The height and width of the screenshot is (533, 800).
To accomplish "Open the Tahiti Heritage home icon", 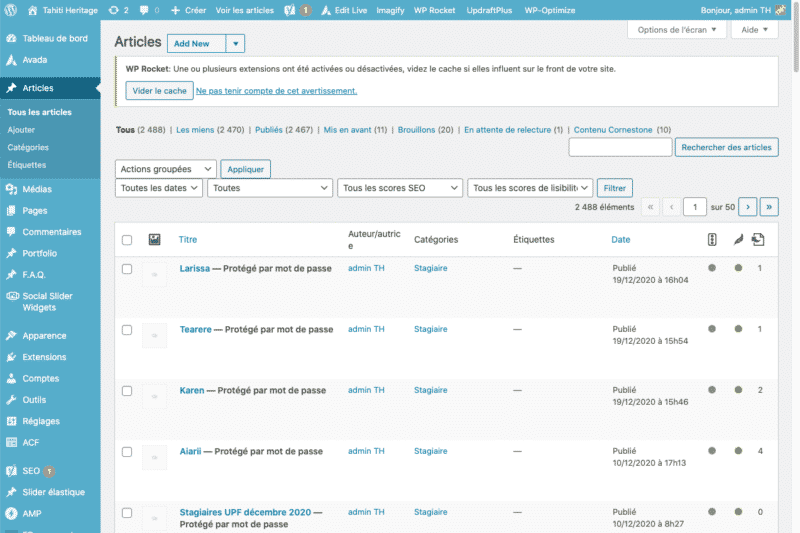I will click(x=33, y=10).
